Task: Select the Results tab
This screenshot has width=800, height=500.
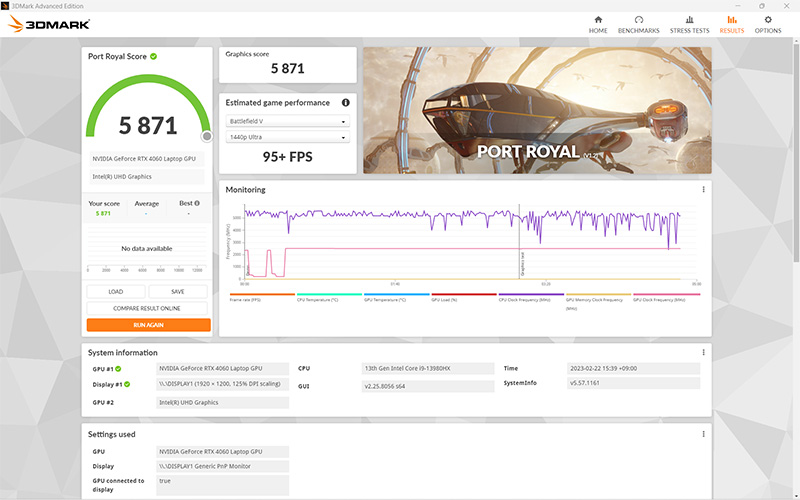Action: [731, 24]
